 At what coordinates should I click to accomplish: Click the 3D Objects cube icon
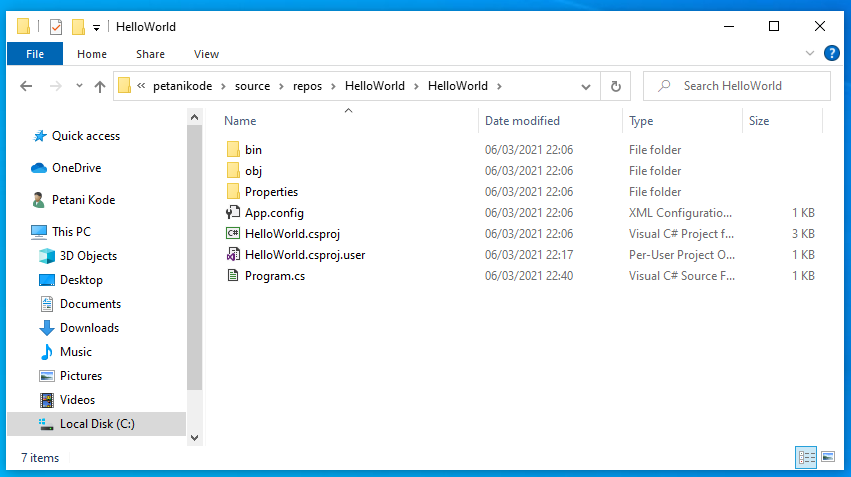pos(47,256)
